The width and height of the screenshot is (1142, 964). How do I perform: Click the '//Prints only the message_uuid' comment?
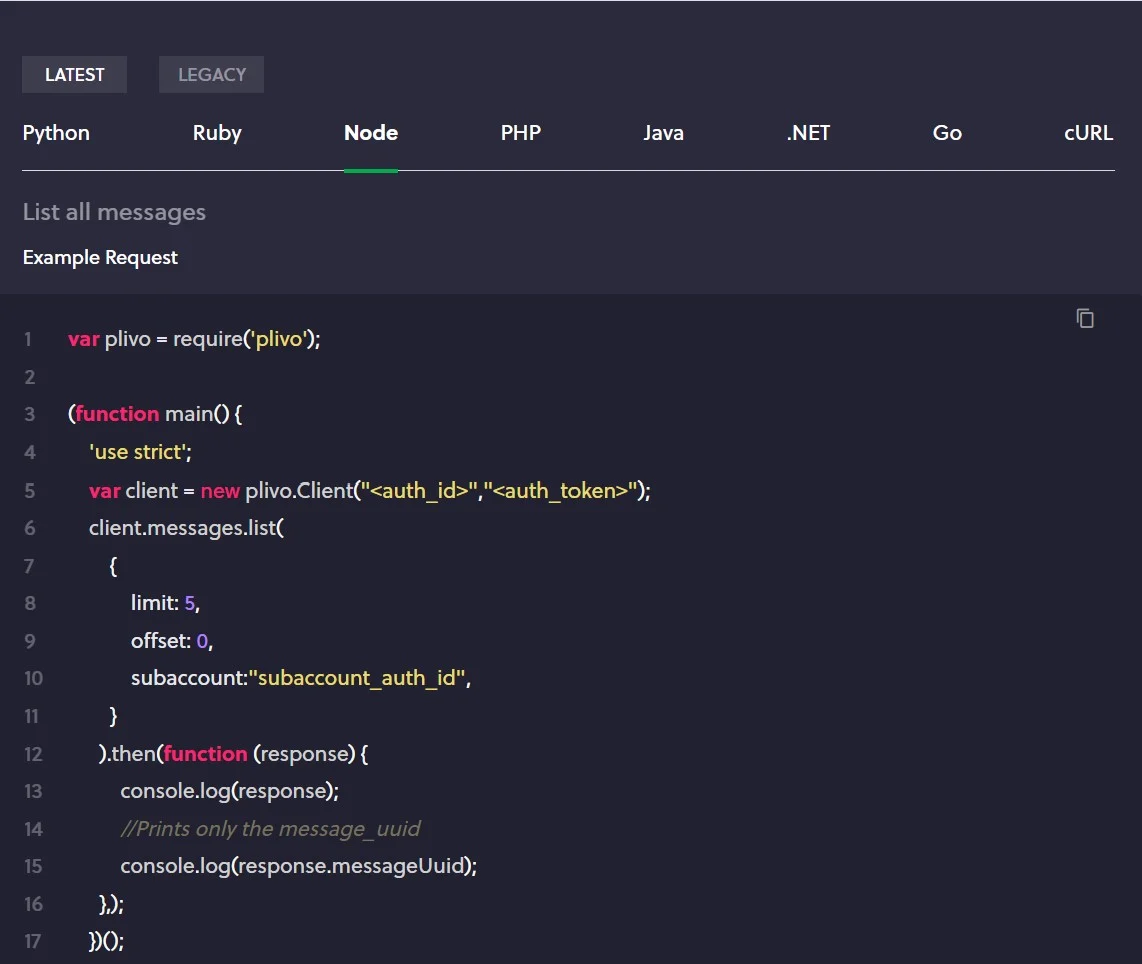click(x=270, y=829)
